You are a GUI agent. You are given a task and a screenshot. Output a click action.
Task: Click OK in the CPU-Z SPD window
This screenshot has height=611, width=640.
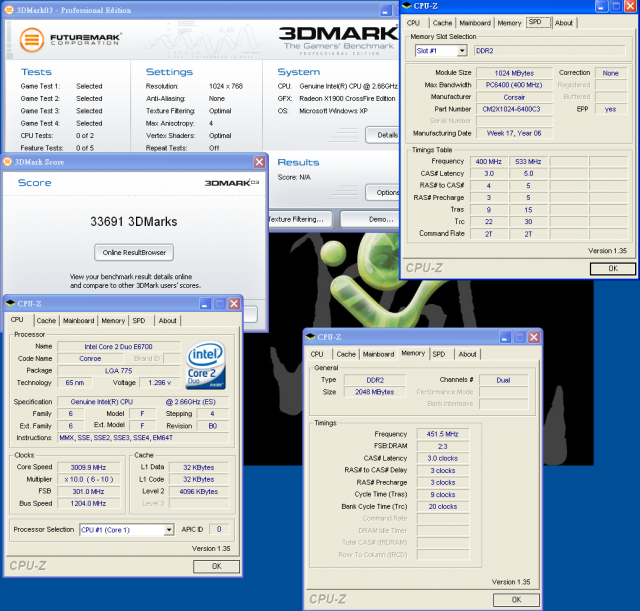coord(613,268)
